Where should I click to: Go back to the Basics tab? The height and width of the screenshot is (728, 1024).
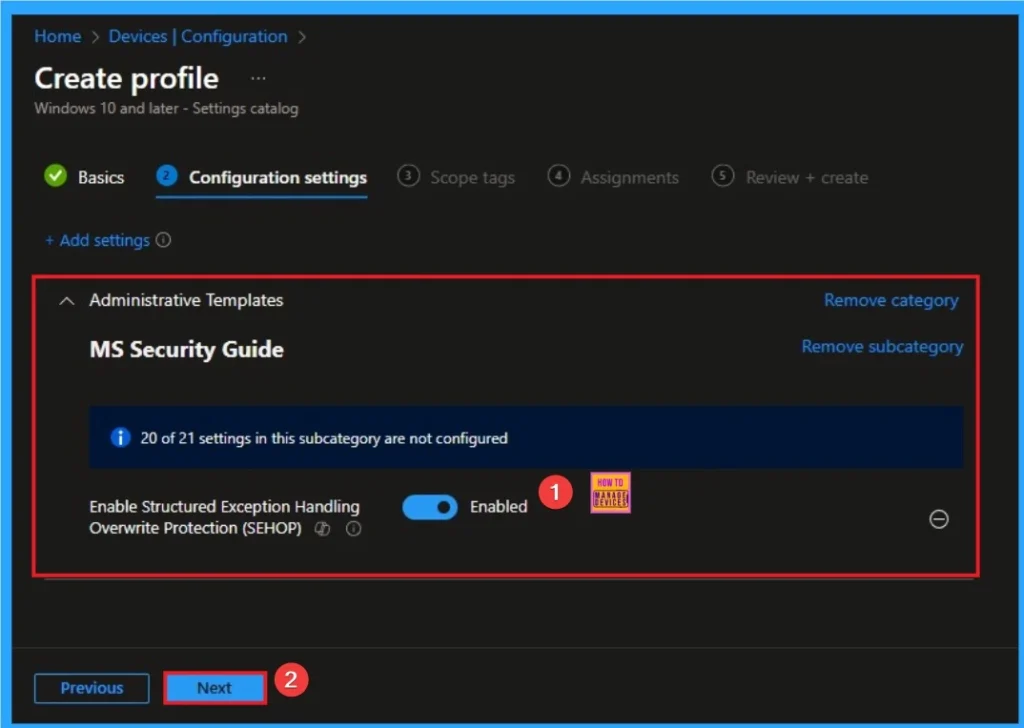[x=100, y=177]
